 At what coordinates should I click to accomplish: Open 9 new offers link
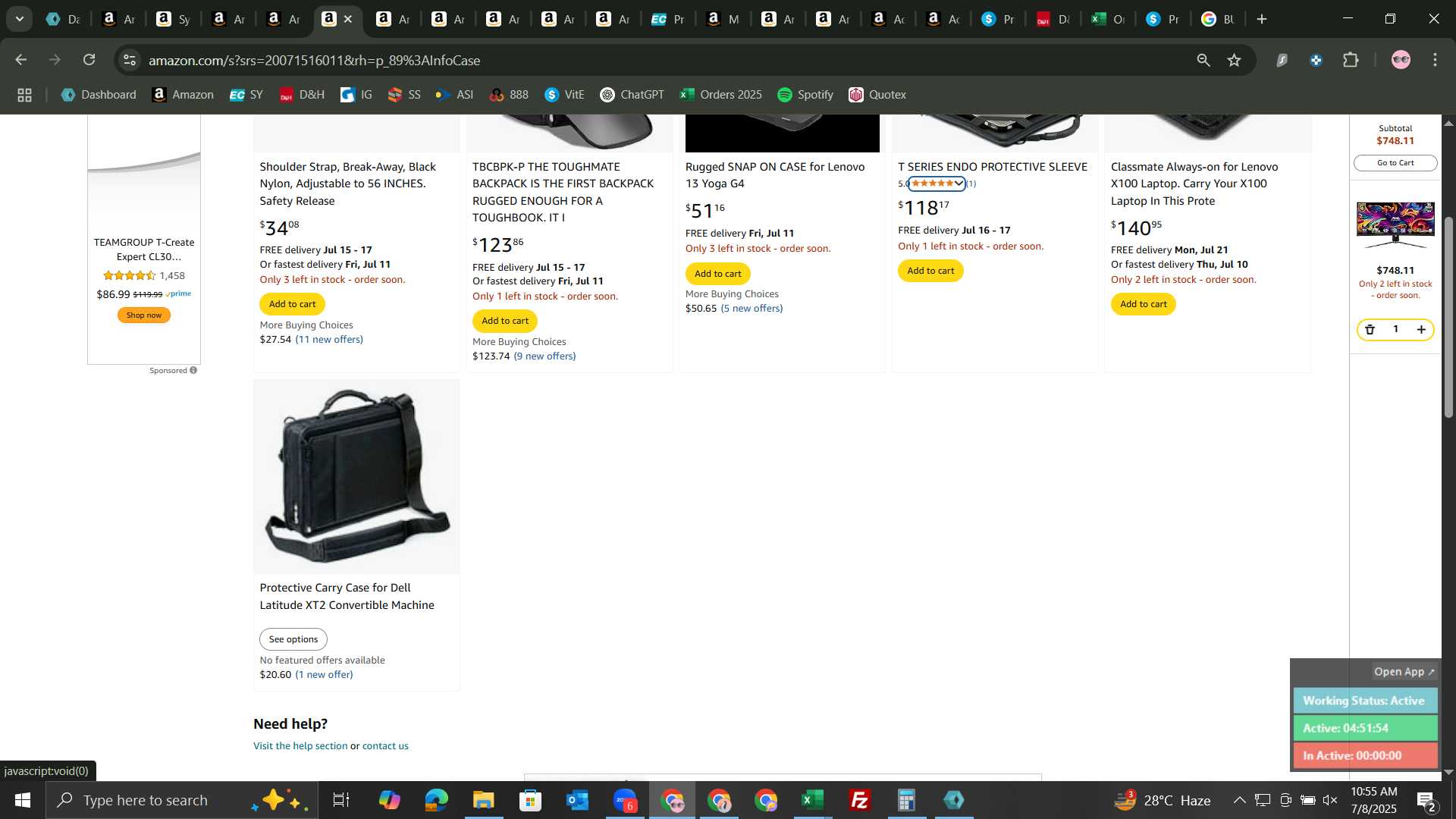(x=544, y=356)
